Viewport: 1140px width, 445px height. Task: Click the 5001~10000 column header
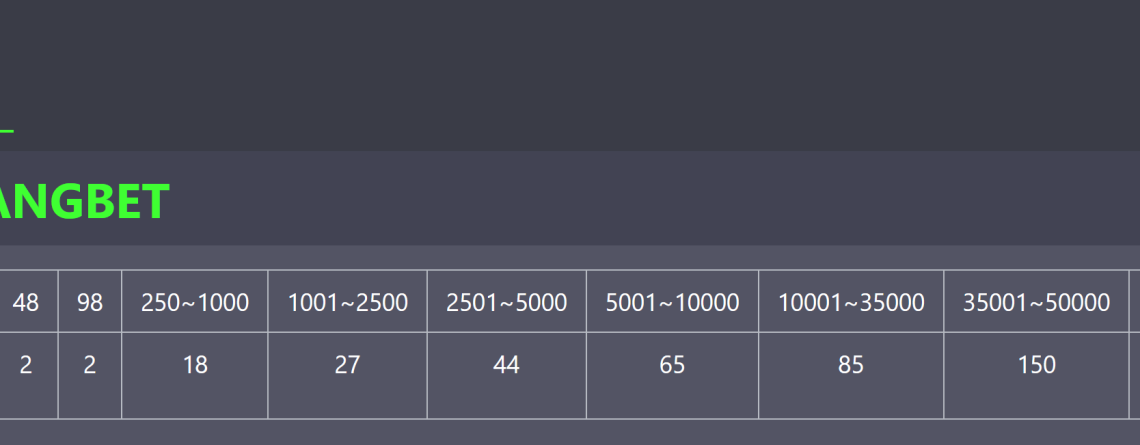click(673, 302)
